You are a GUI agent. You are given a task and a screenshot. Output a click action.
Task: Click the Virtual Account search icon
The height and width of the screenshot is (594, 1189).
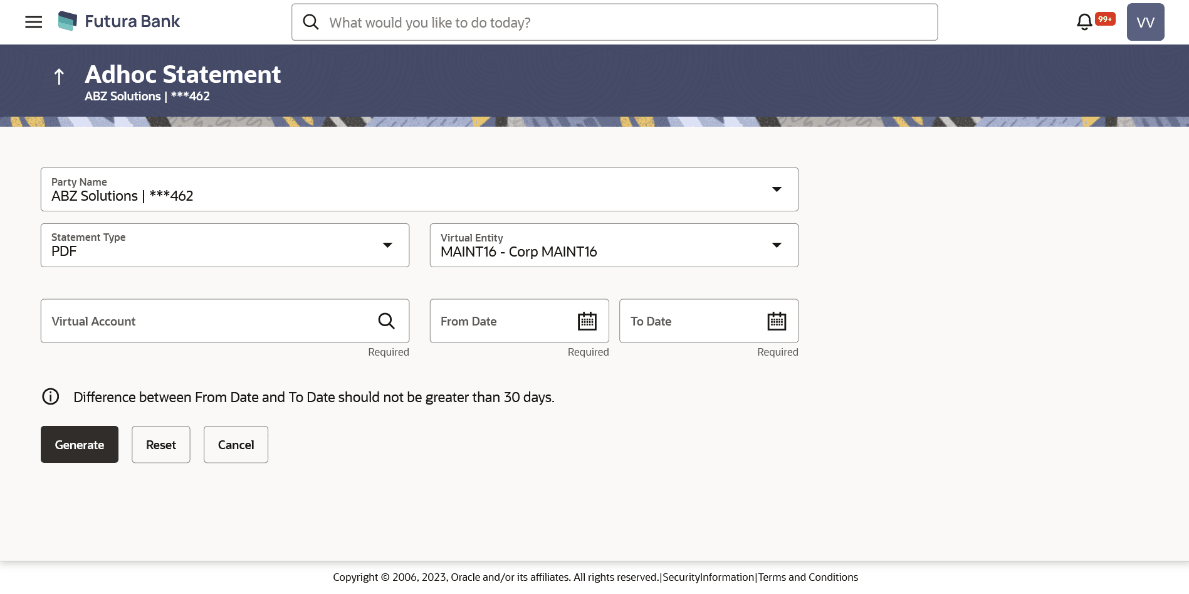pos(387,321)
